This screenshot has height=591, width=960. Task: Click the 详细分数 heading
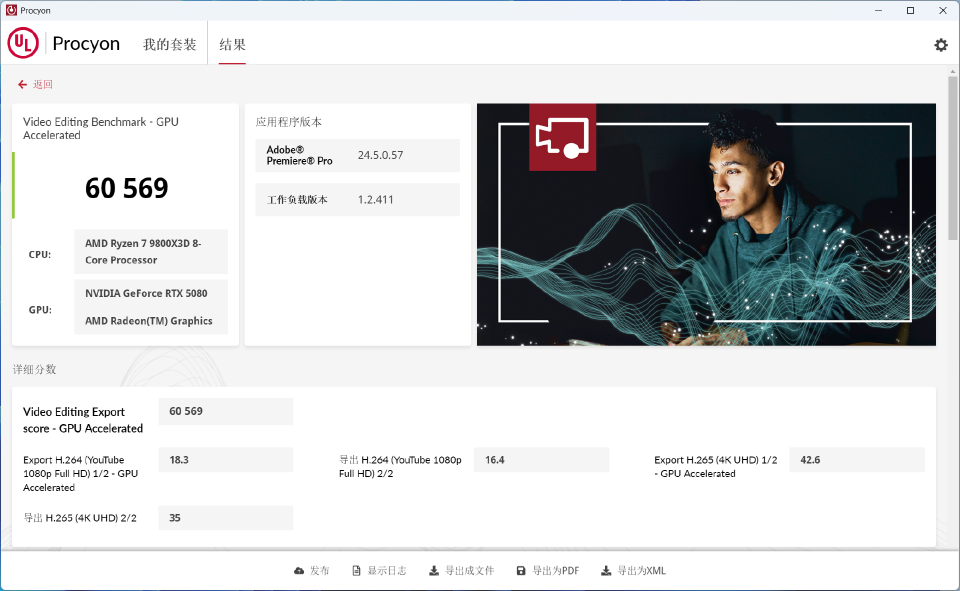click(x=34, y=369)
